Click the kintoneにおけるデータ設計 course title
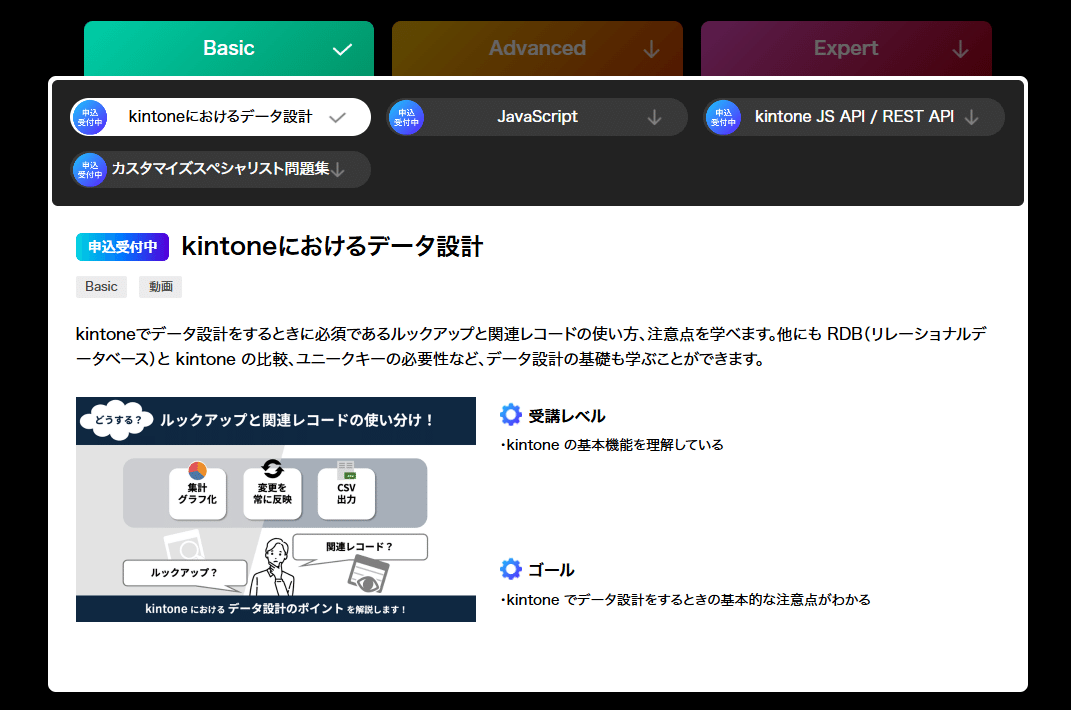1071x710 pixels. (331, 246)
